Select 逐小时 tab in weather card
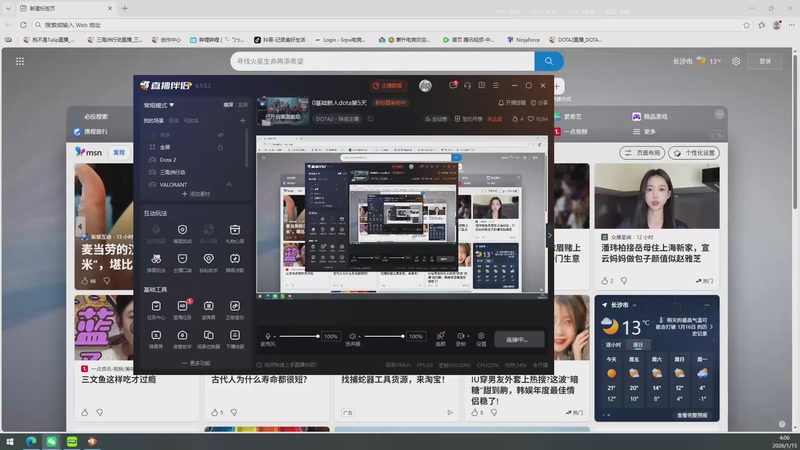Screen dimensions: 800x450 coord(613,345)
